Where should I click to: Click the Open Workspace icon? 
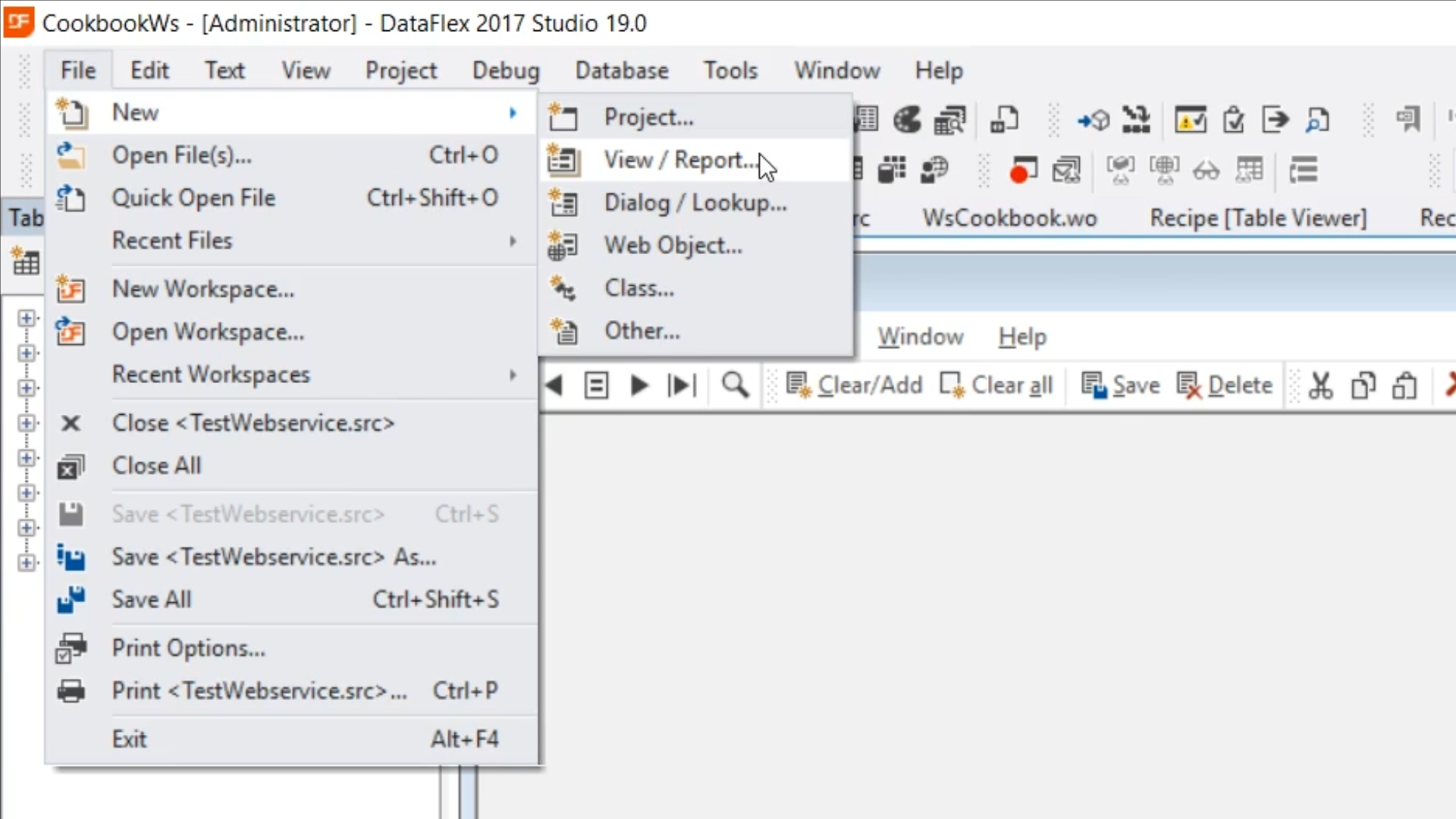(71, 332)
